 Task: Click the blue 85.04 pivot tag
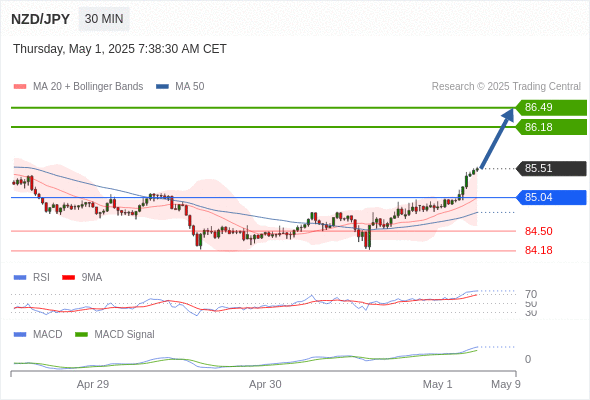pyautogui.click(x=551, y=197)
